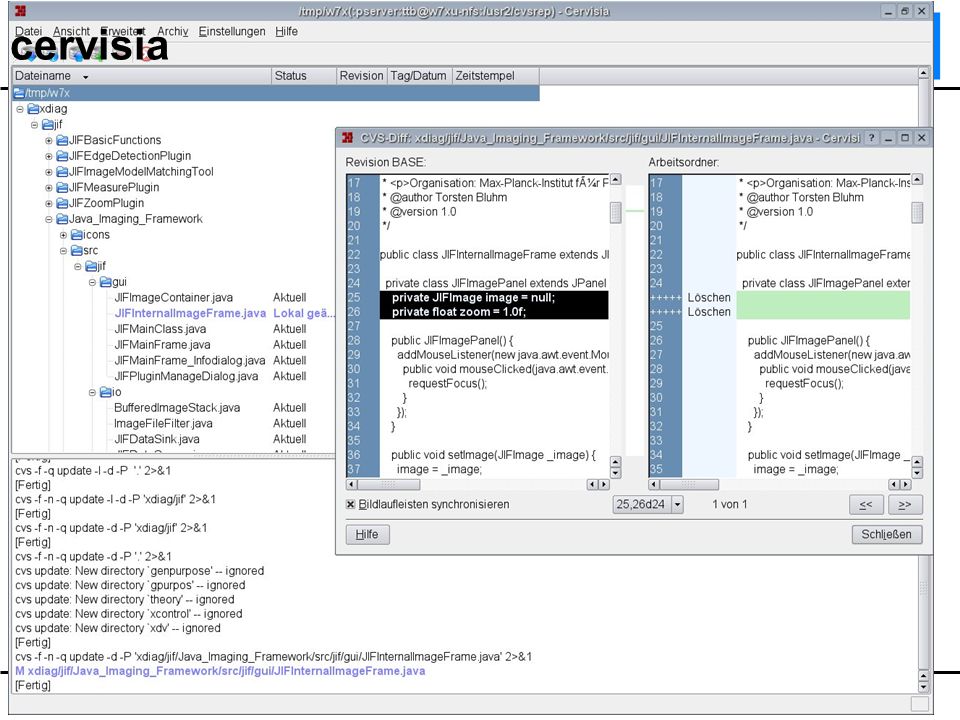Click the Tag/Datum column header
The image size is (960, 720).
[419, 76]
